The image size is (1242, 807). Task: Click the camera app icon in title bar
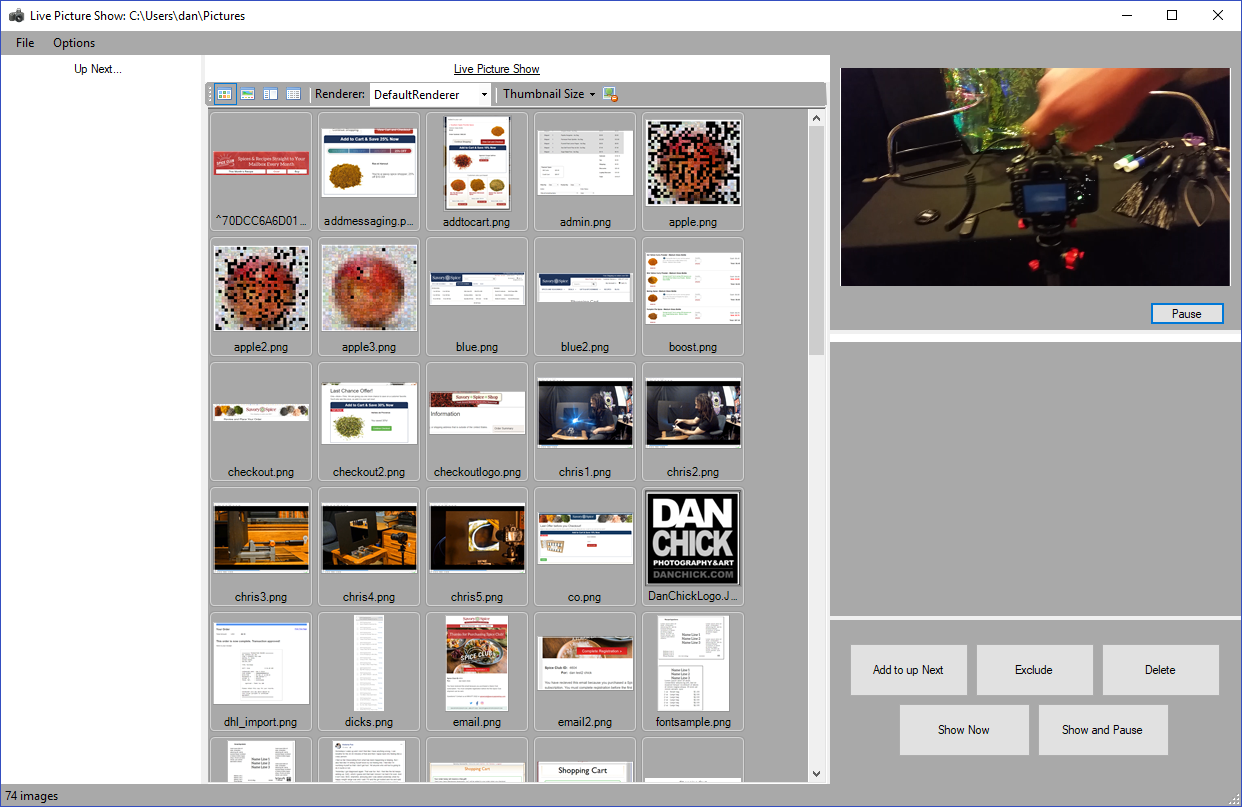[x=16, y=16]
